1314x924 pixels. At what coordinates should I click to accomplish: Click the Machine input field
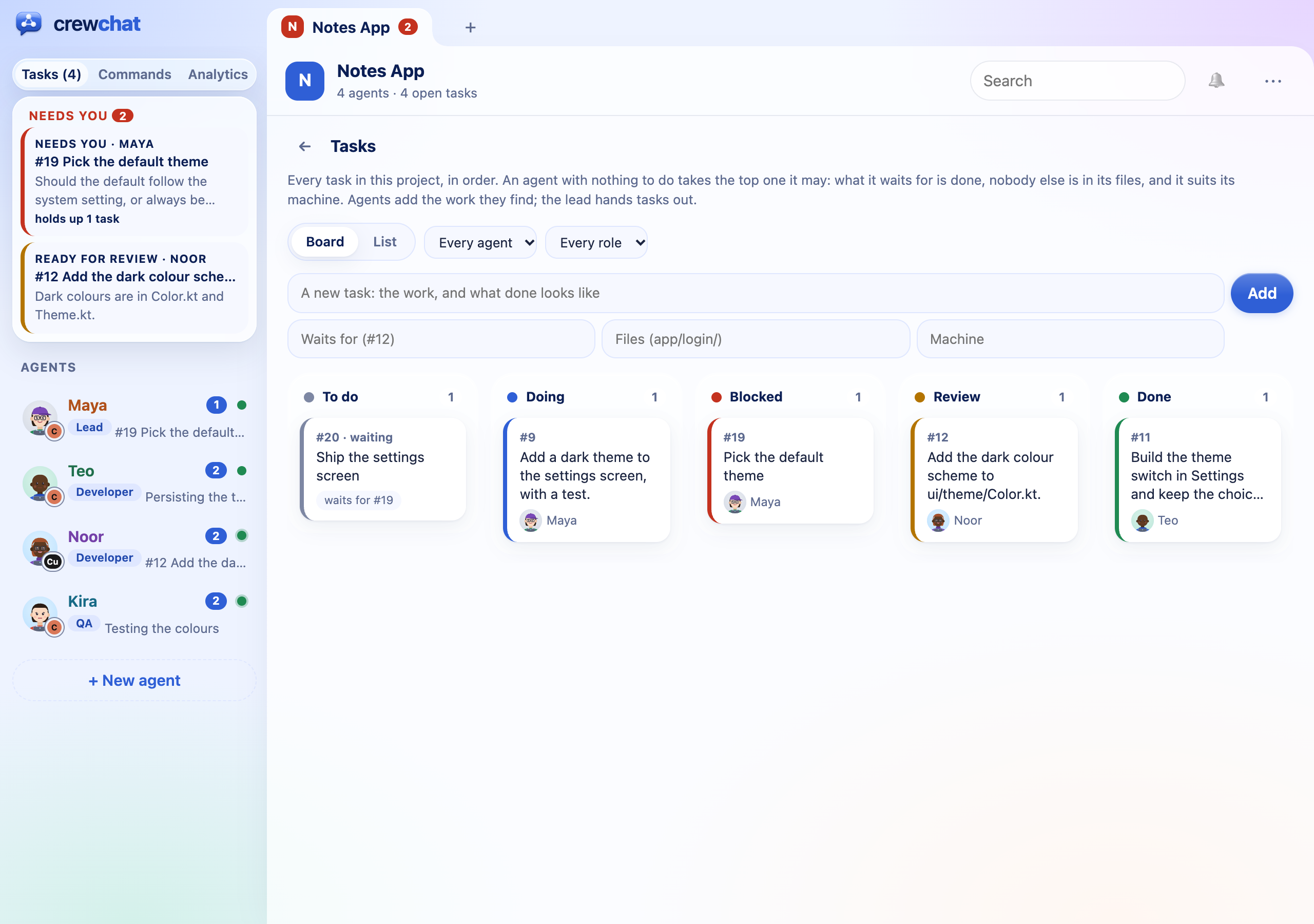click(x=1070, y=339)
